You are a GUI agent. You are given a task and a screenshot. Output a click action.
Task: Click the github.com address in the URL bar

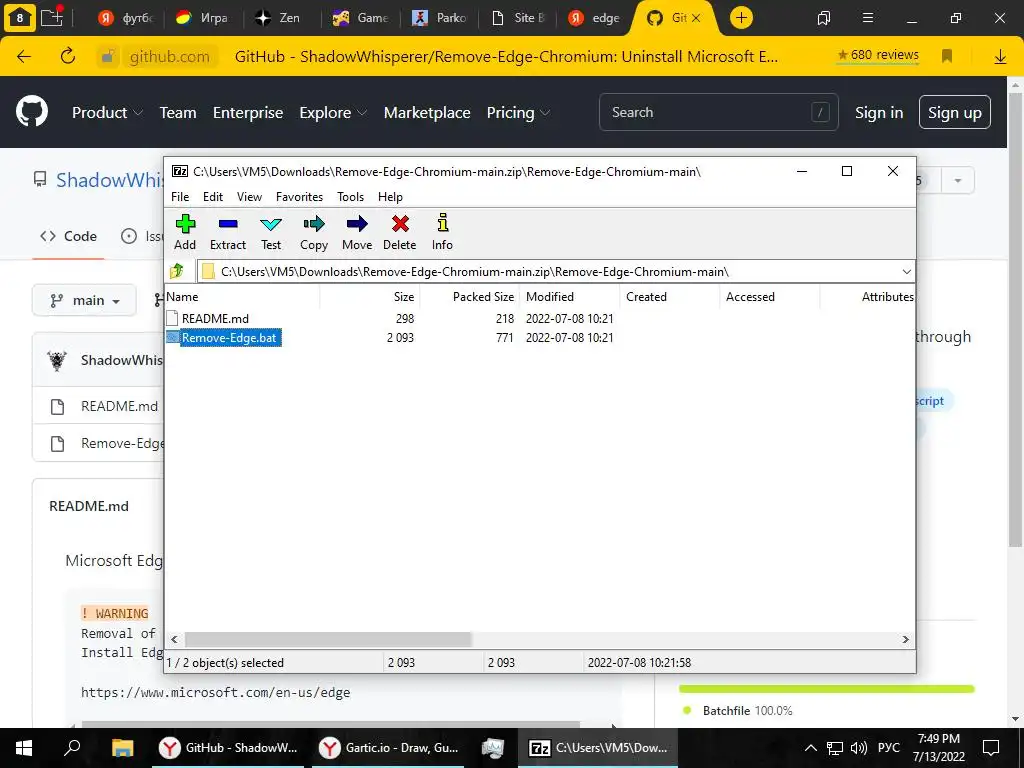coord(169,56)
